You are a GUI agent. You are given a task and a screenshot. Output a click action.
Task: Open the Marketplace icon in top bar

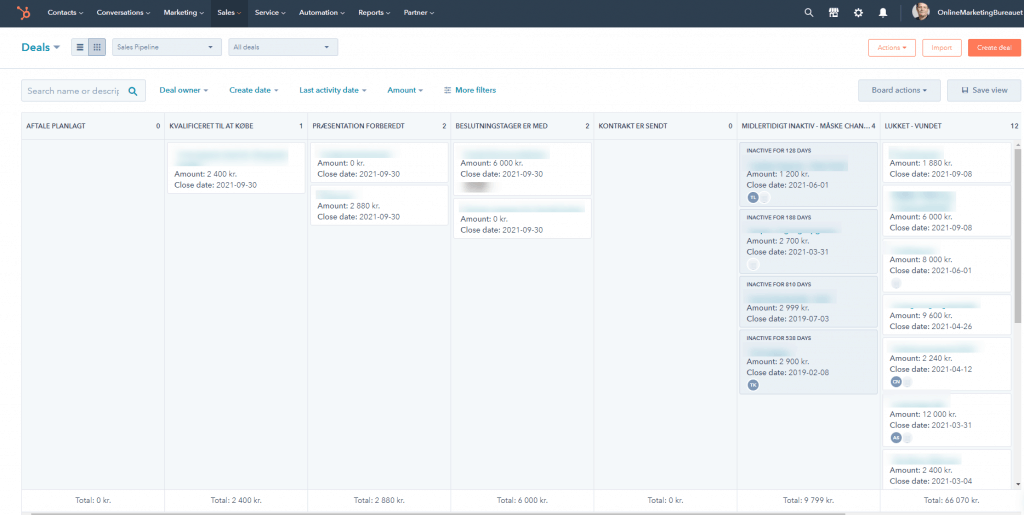[x=833, y=12]
